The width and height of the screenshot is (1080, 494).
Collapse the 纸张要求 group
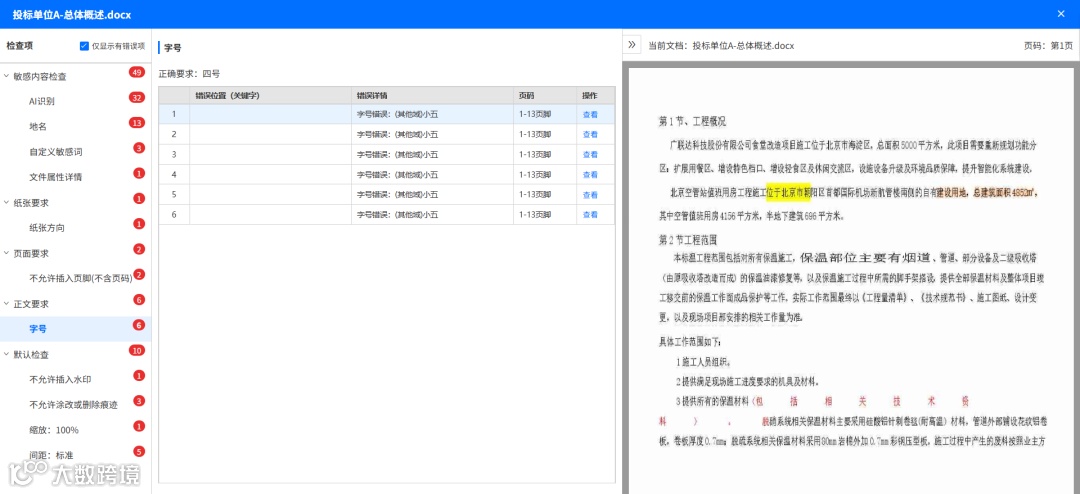tap(7, 203)
